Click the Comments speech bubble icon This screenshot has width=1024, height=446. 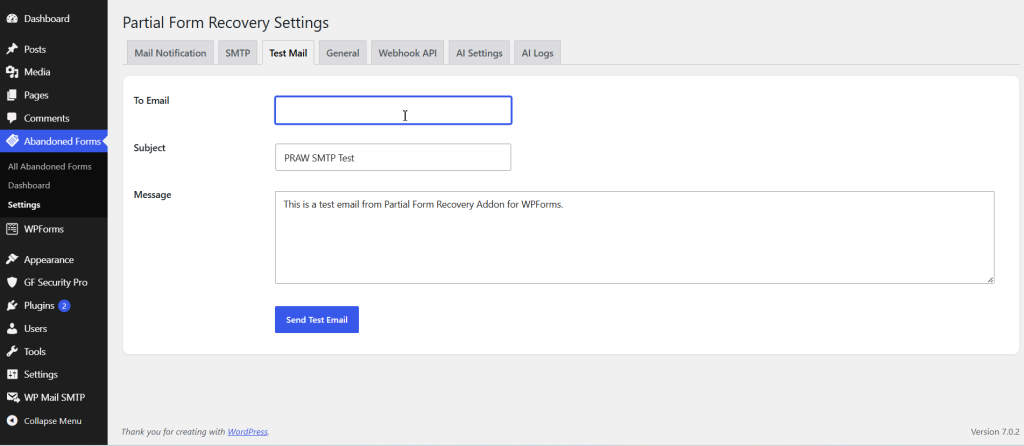12,118
